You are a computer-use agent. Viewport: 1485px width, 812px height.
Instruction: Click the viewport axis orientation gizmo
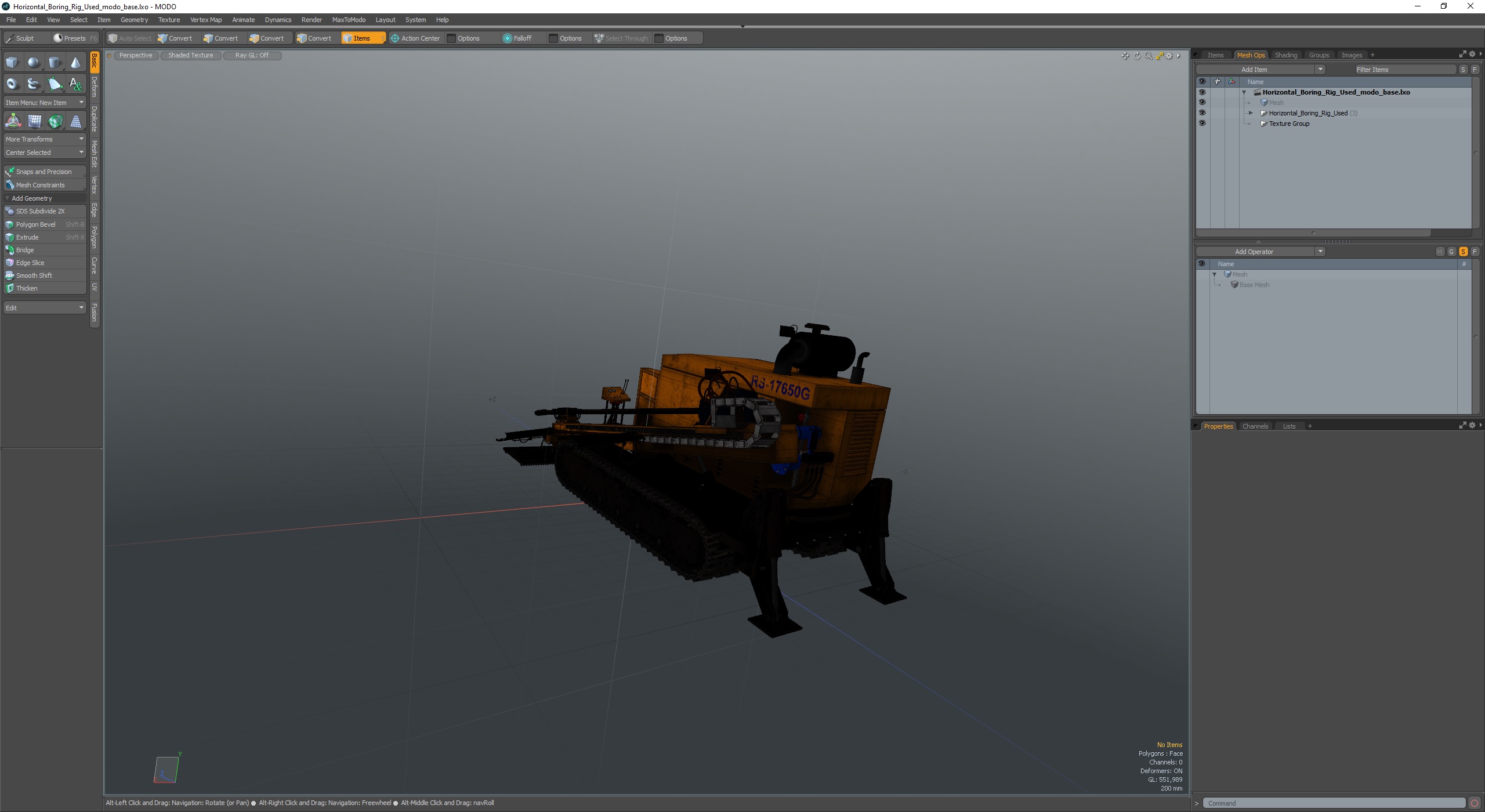point(166,770)
